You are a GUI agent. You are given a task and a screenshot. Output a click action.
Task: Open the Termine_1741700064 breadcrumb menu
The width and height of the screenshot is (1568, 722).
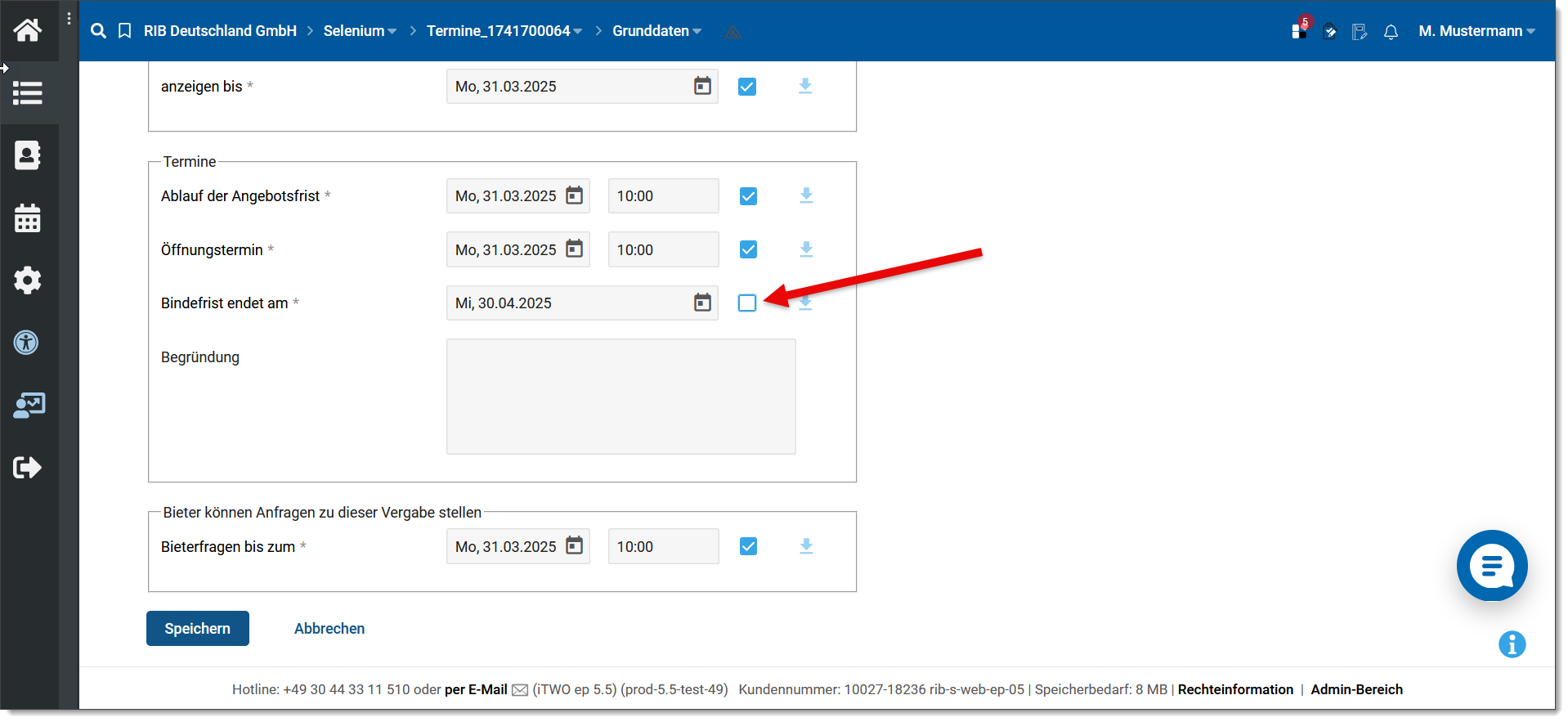click(x=504, y=31)
